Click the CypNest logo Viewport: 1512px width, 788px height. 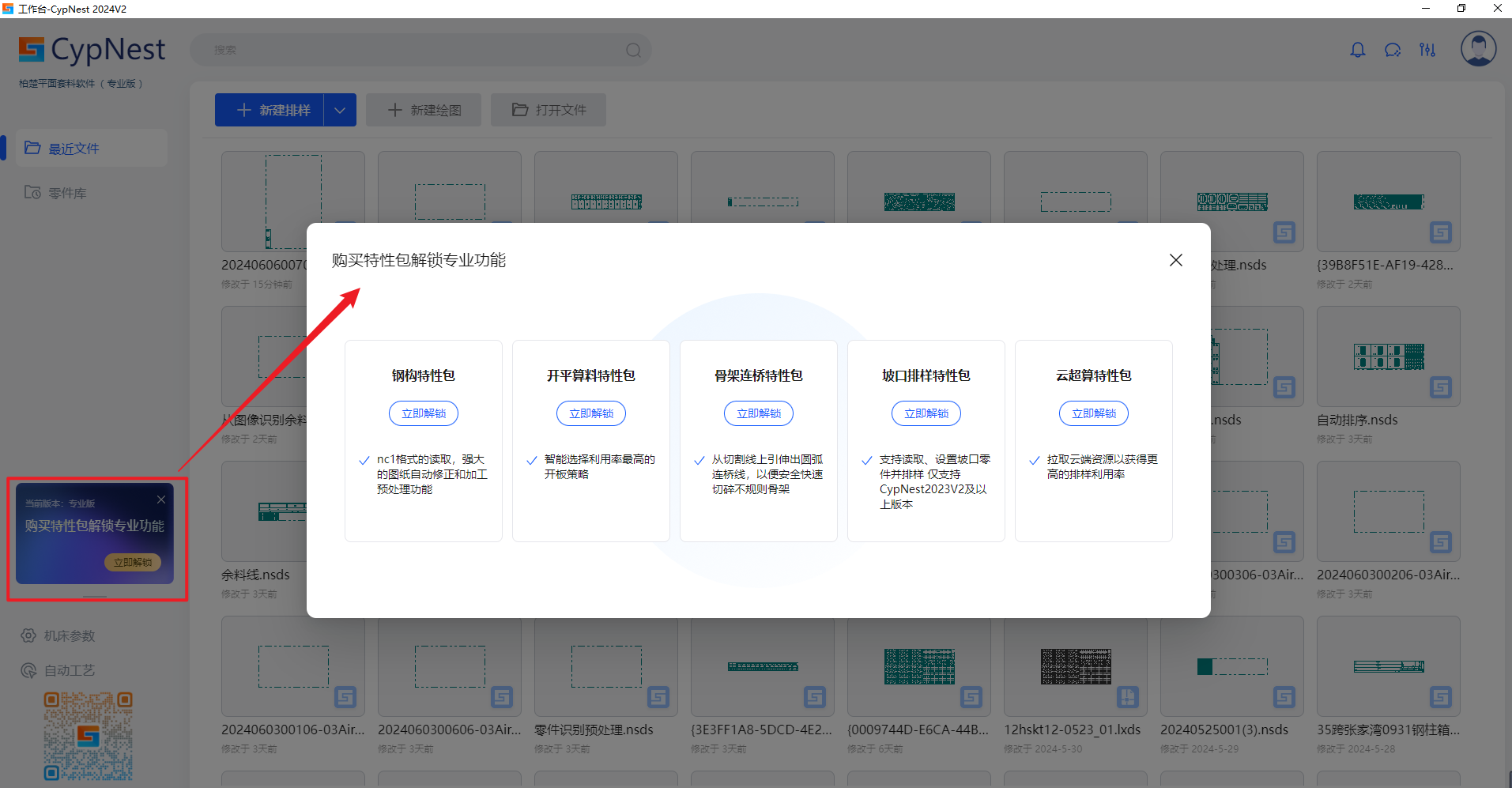coord(92,50)
